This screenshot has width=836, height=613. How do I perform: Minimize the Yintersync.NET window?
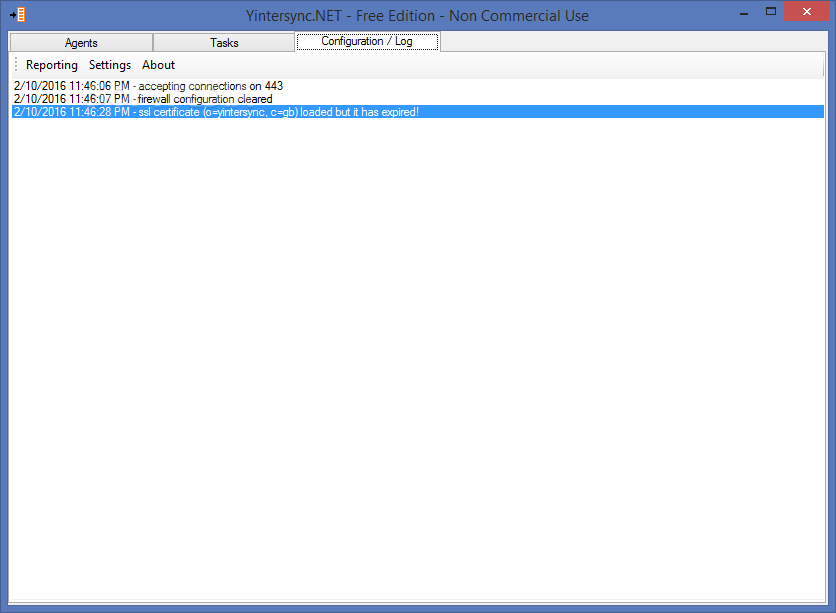click(x=744, y=12)
